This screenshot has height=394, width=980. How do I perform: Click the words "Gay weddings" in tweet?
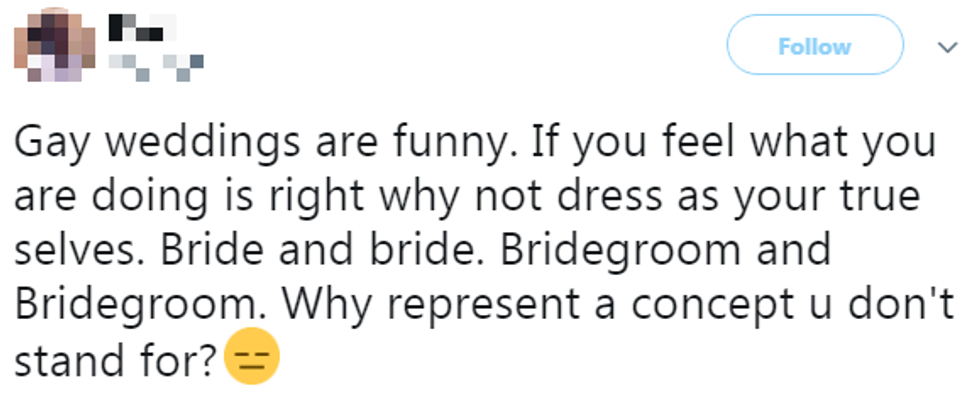point(154,143)
